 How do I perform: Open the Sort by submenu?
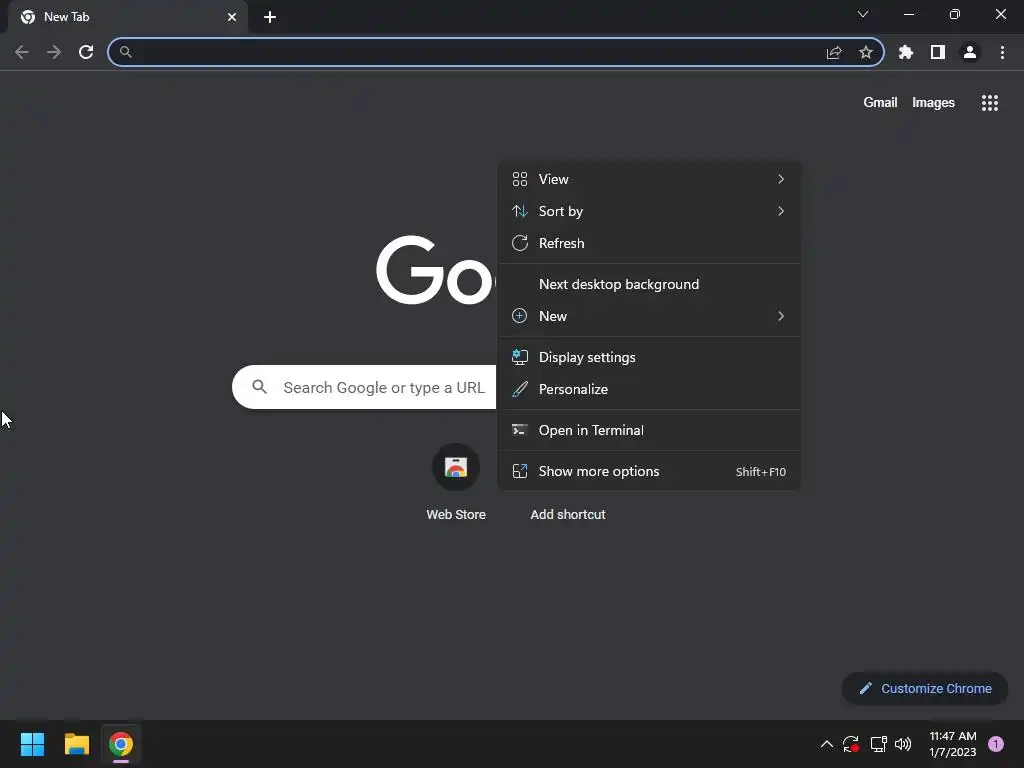[x=649, y=211]
